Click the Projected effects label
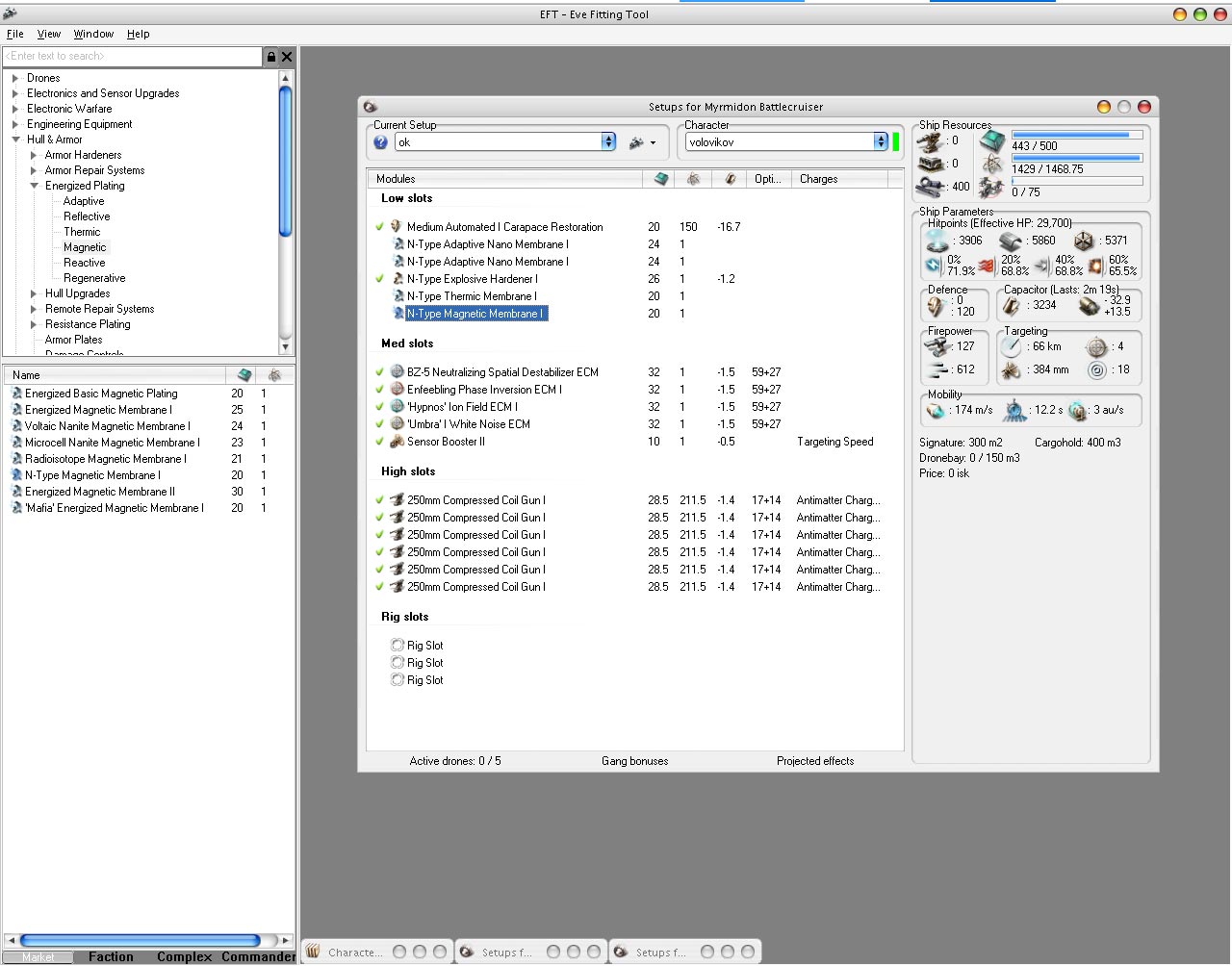This screenshot has height=966, width=1232. [814, 761]
